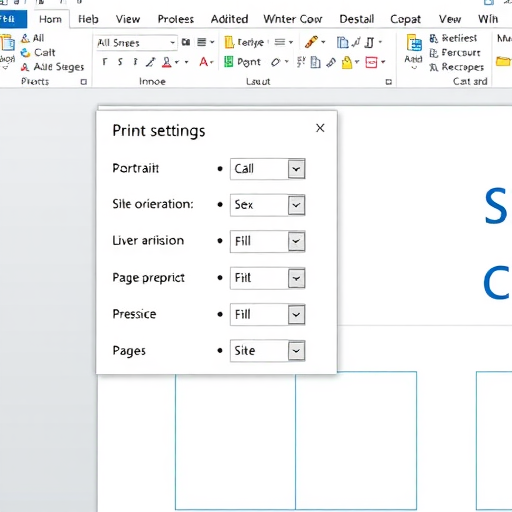Click the red font color A icon
This screenshot has height=512, width=512.
(203, 62)
